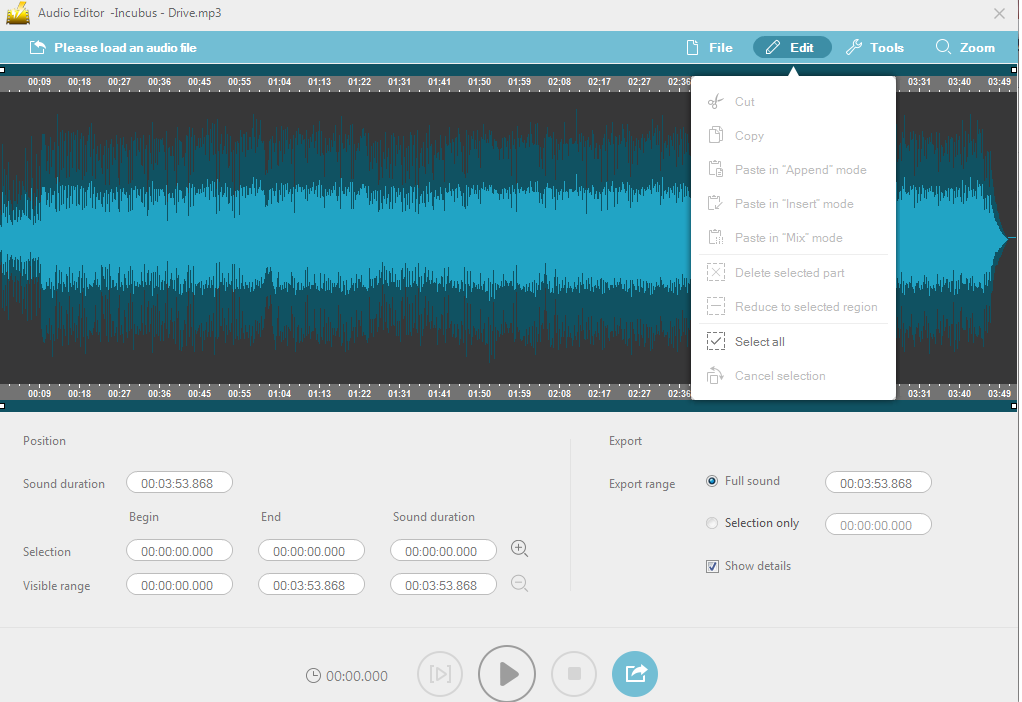Click the play-from-beginning icon
This screenshot has height=702, width=1022.
pos(440,673)
